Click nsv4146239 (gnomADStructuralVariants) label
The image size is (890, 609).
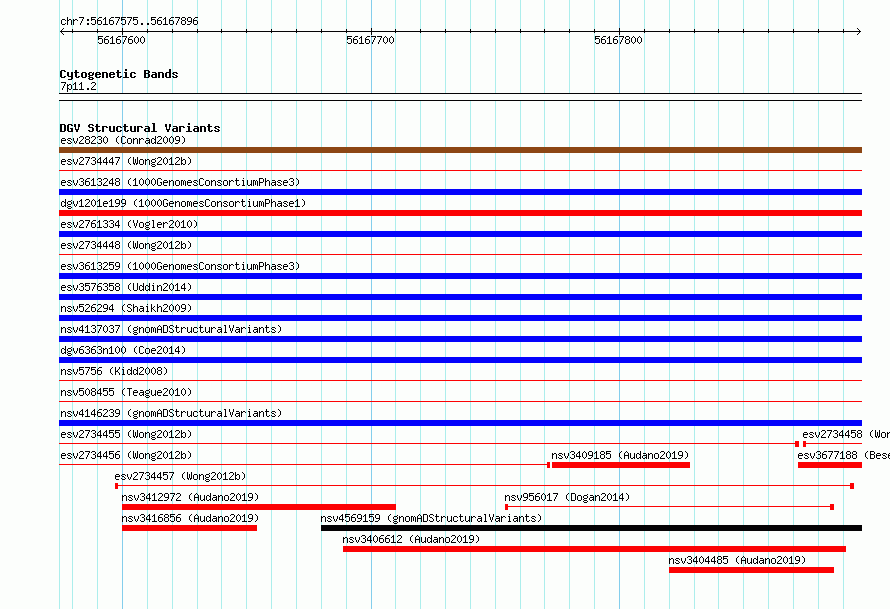pyautogui.click(x=171, y=413)
